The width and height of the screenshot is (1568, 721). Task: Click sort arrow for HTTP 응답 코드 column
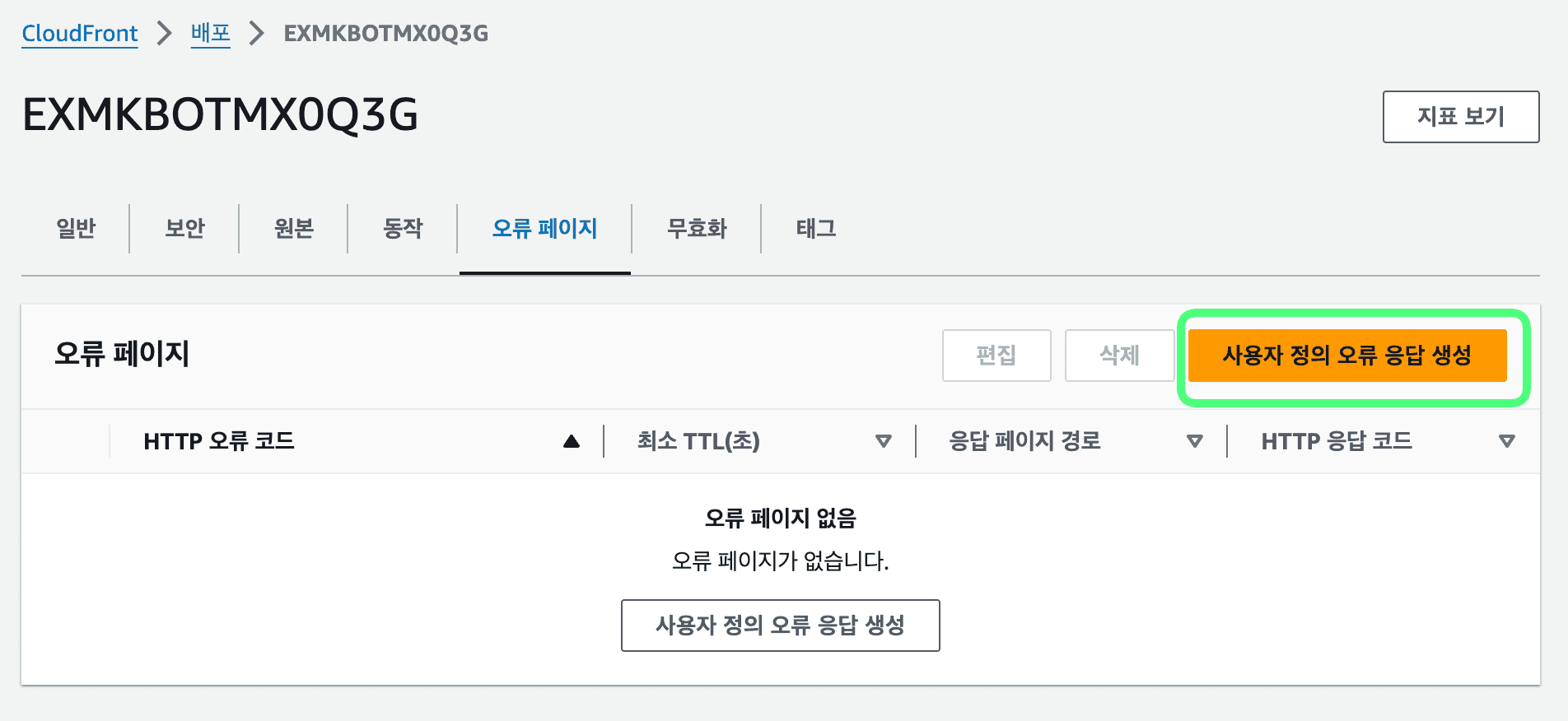[x=1506, y=442]
